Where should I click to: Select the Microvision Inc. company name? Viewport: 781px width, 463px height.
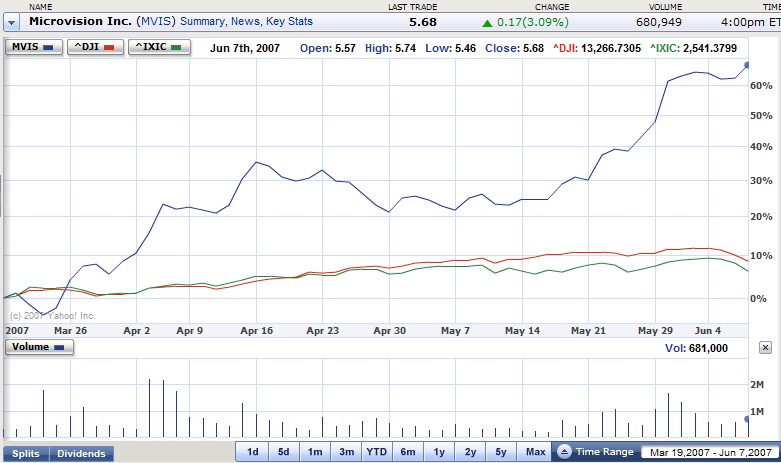pos(80,21)
